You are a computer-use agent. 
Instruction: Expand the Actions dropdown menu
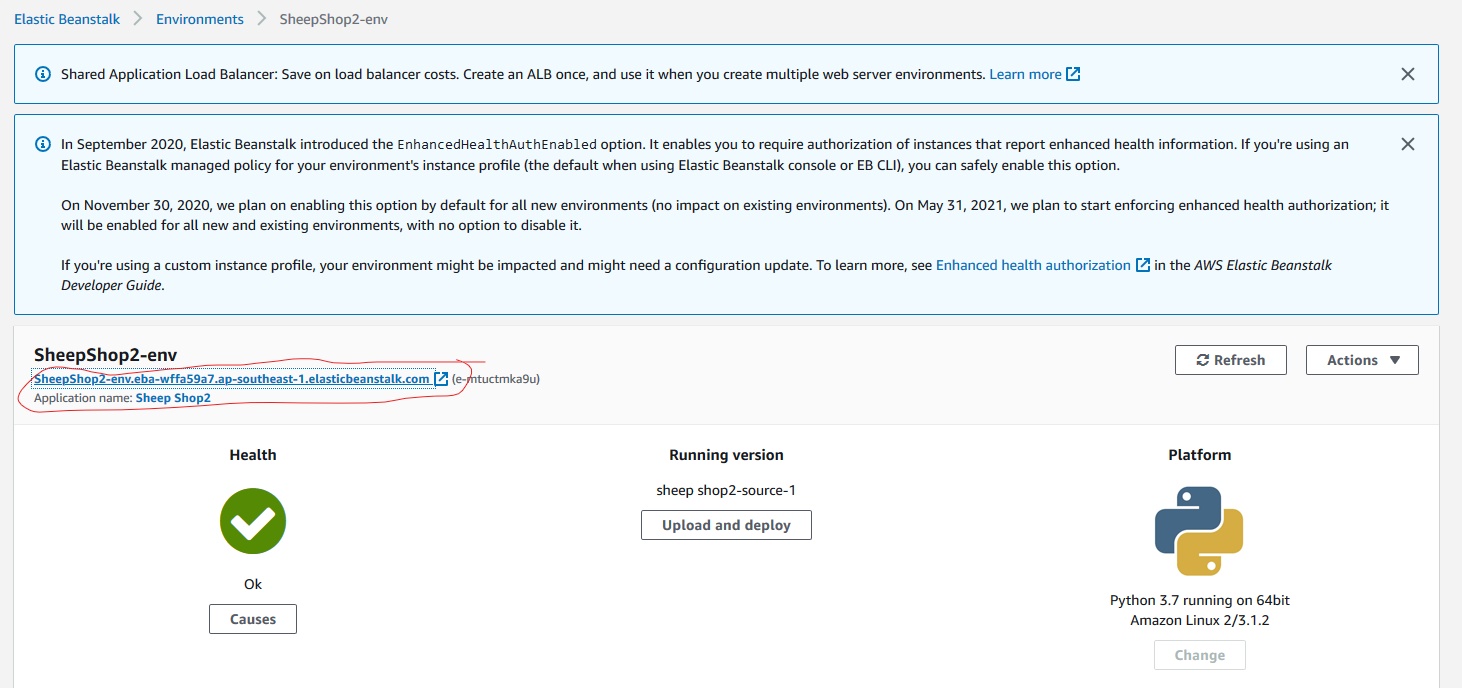pos(1361,360)
